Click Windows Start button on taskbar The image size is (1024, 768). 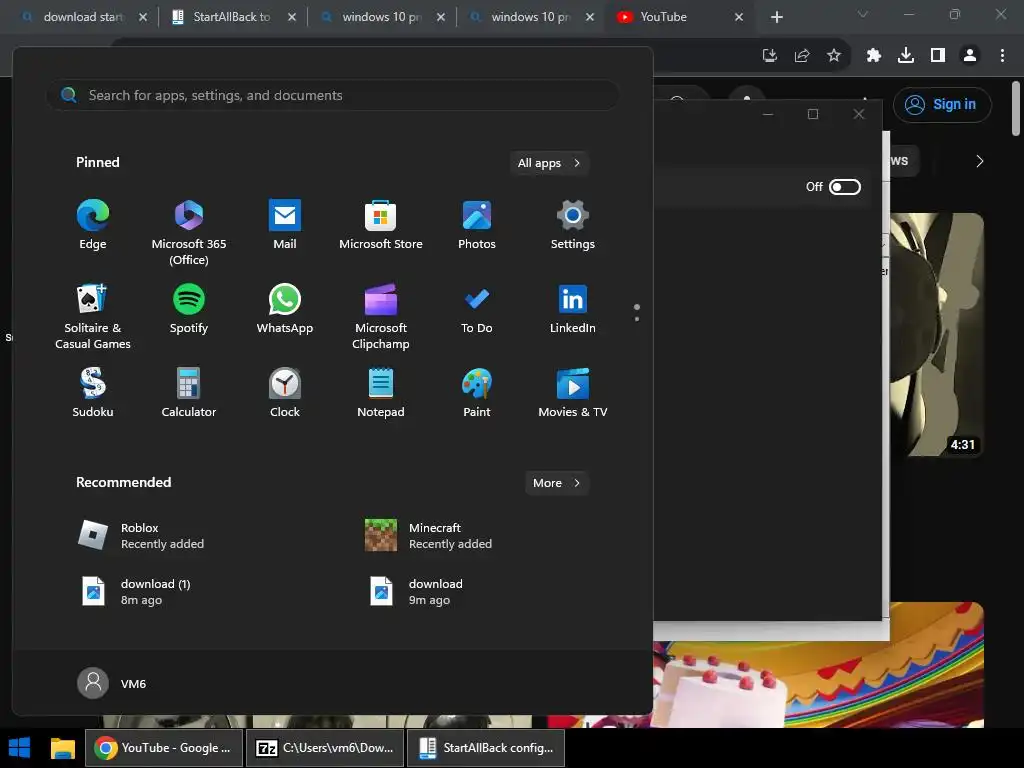tap(20, 748)
